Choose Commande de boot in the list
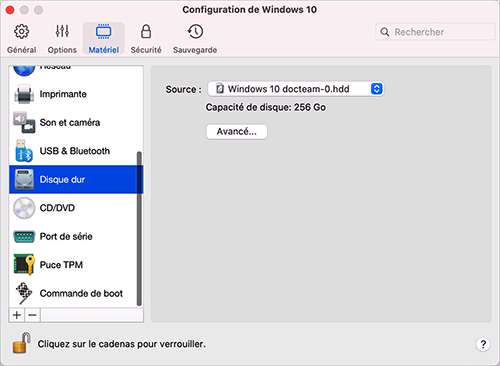Viewport: 500px width, 366px height. (x=76, y=293)
